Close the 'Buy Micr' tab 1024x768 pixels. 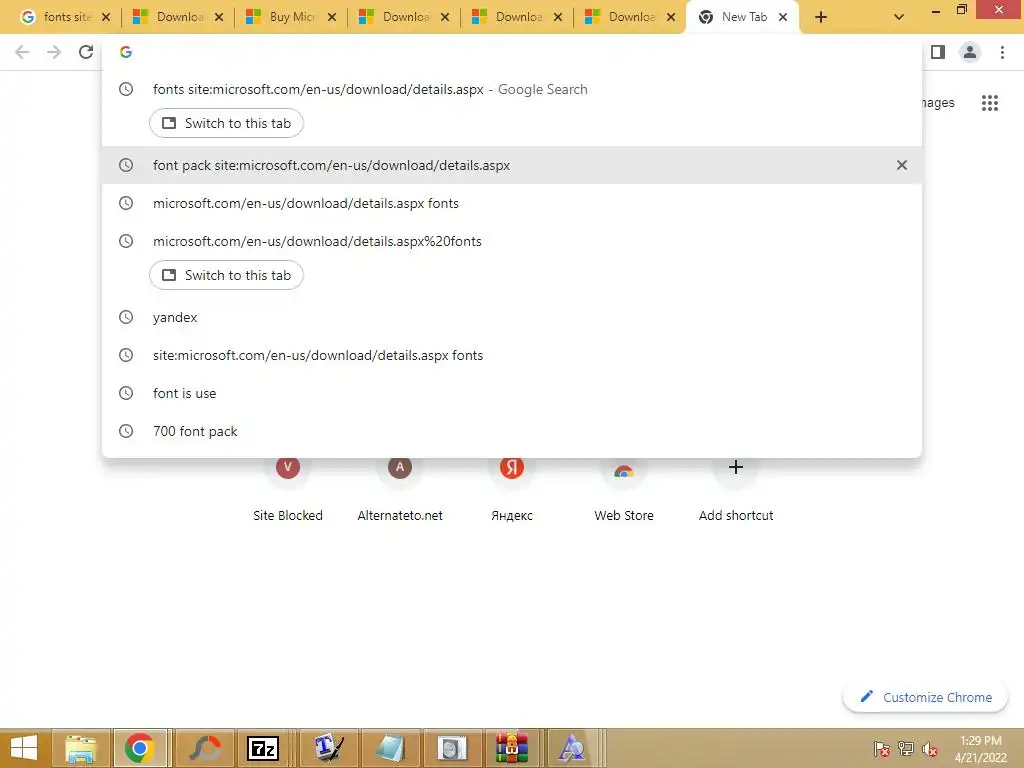point(332,17)
